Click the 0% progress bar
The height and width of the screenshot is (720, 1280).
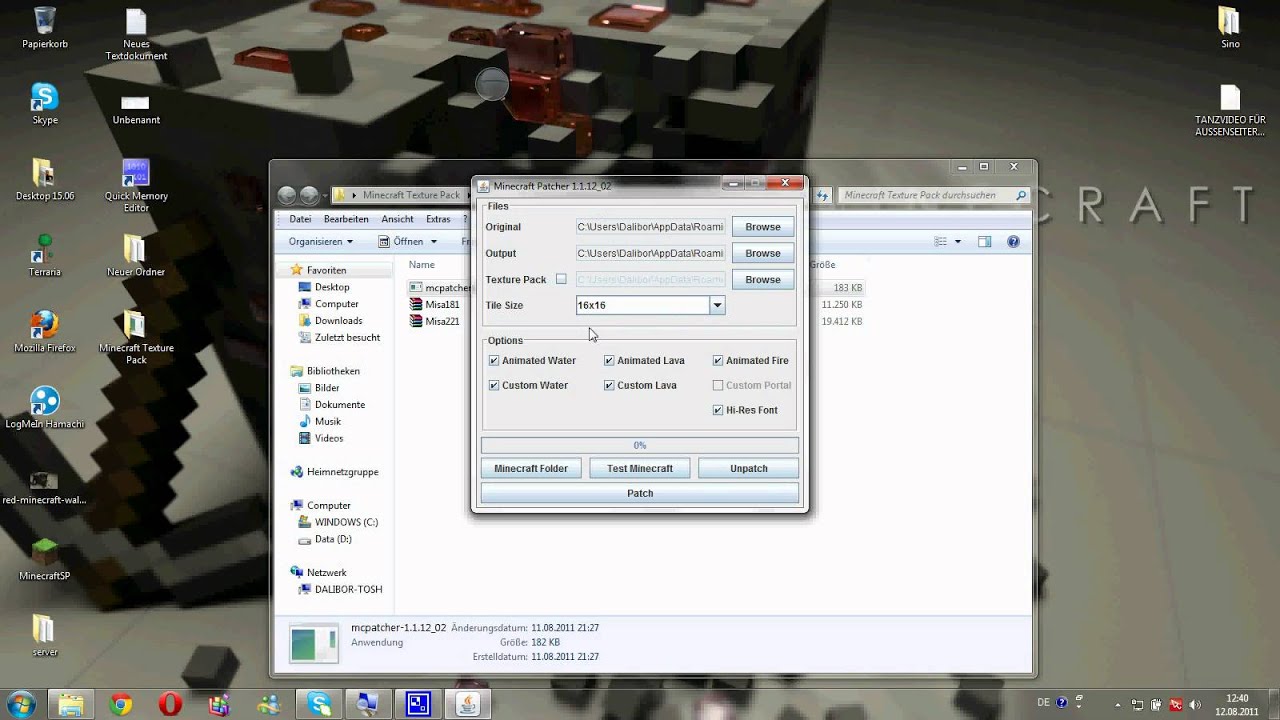[639, 445]
